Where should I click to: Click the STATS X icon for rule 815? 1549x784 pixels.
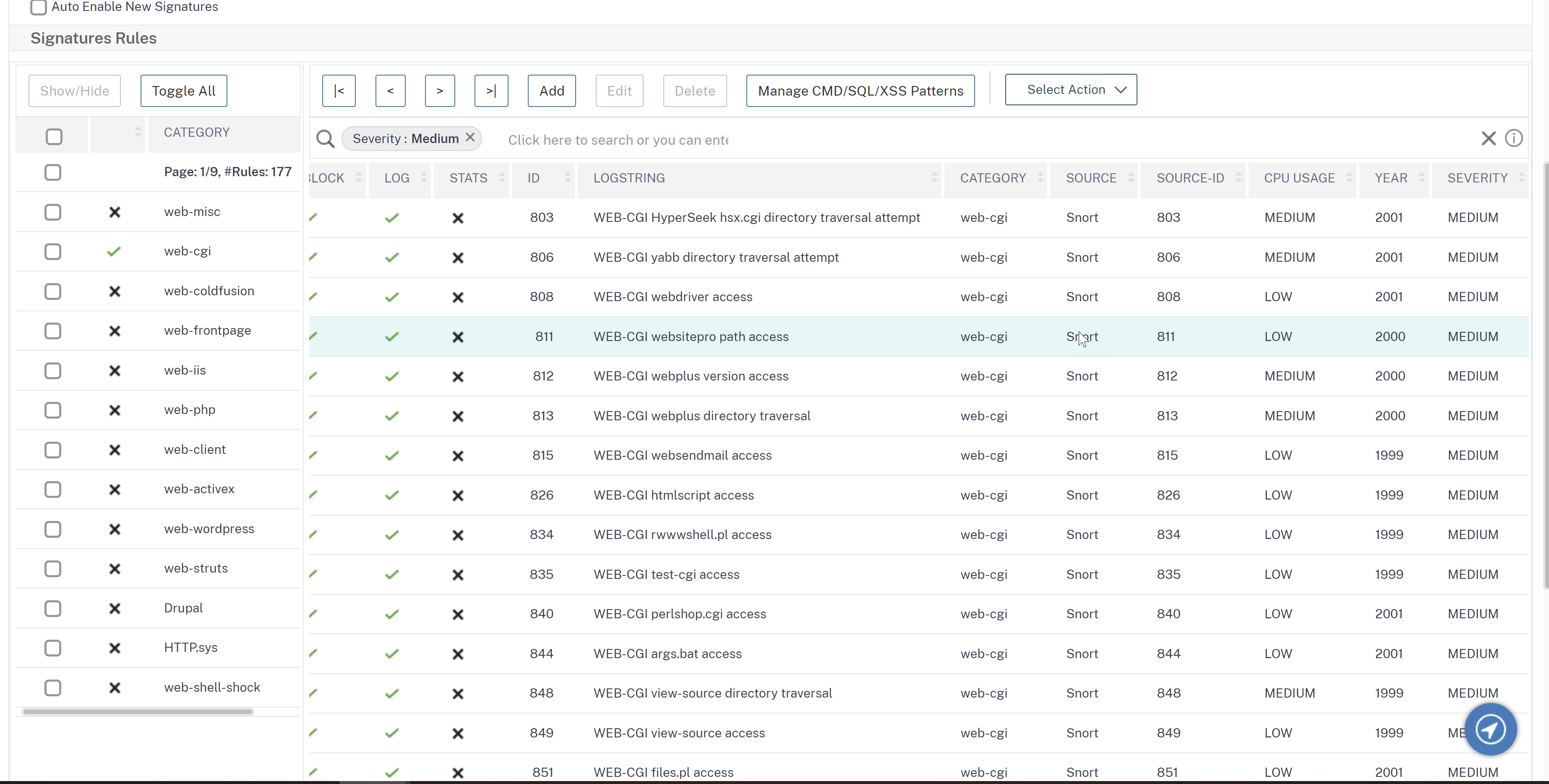click(458, 456)
